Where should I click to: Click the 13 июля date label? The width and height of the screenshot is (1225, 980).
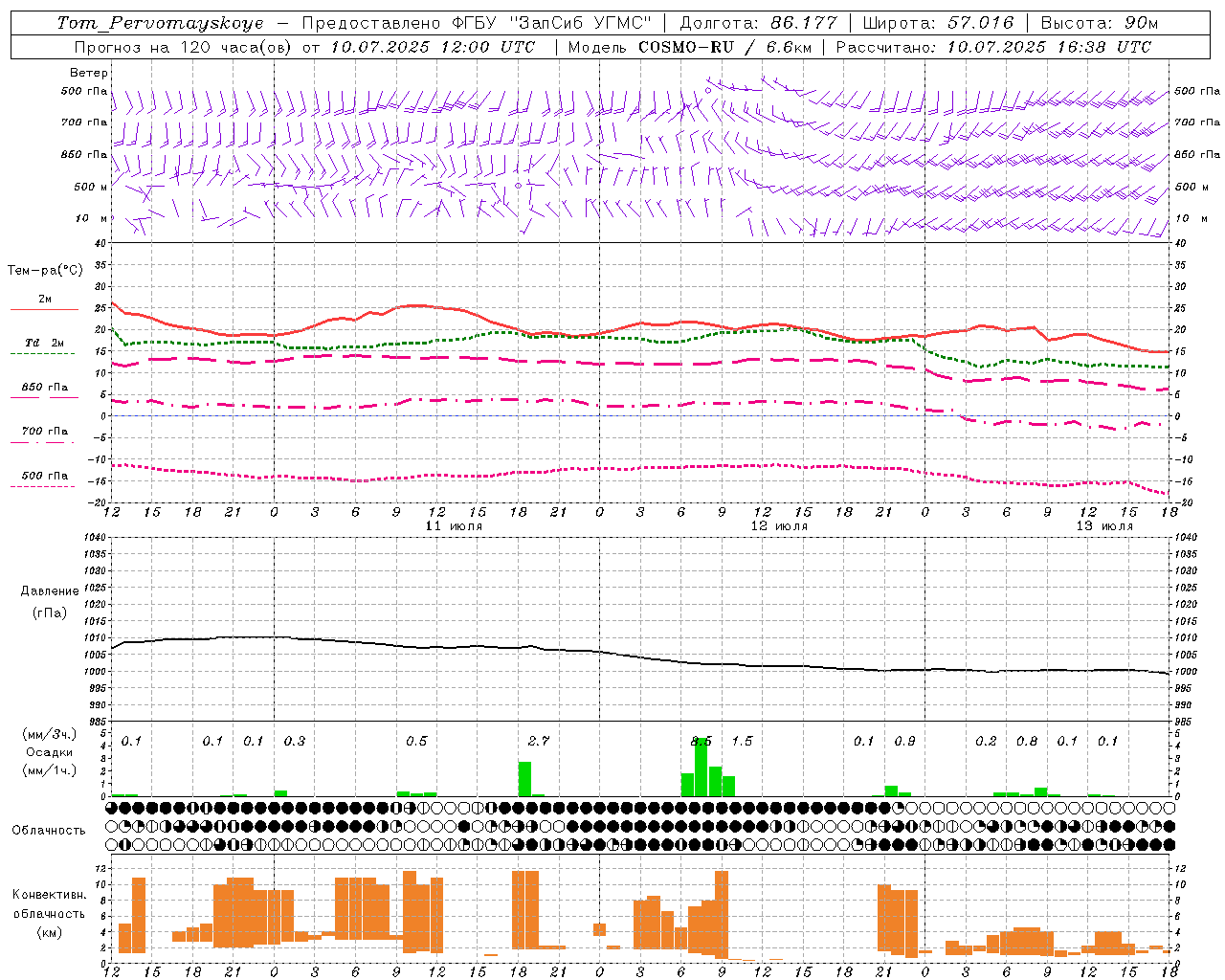(x=1104, y=526)
